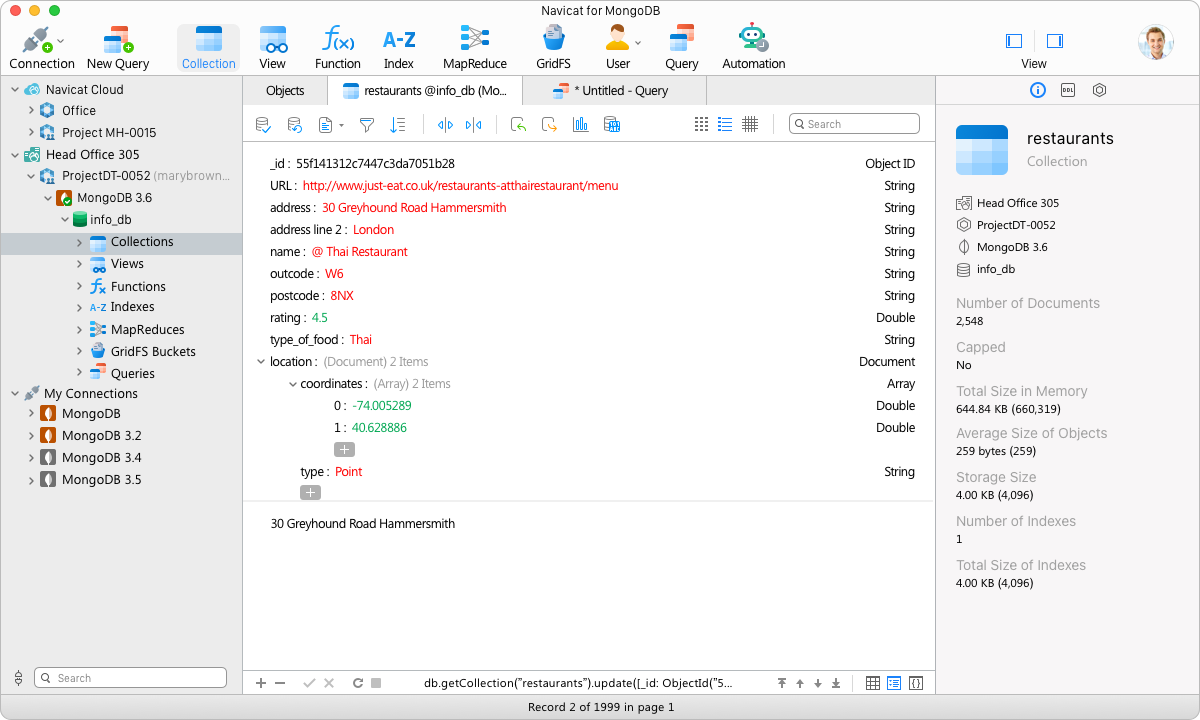The width and height of the screenshot is (1200, 720).
Task: Select MongoDB 3.4 under My Connections
Action: point(101,458)
